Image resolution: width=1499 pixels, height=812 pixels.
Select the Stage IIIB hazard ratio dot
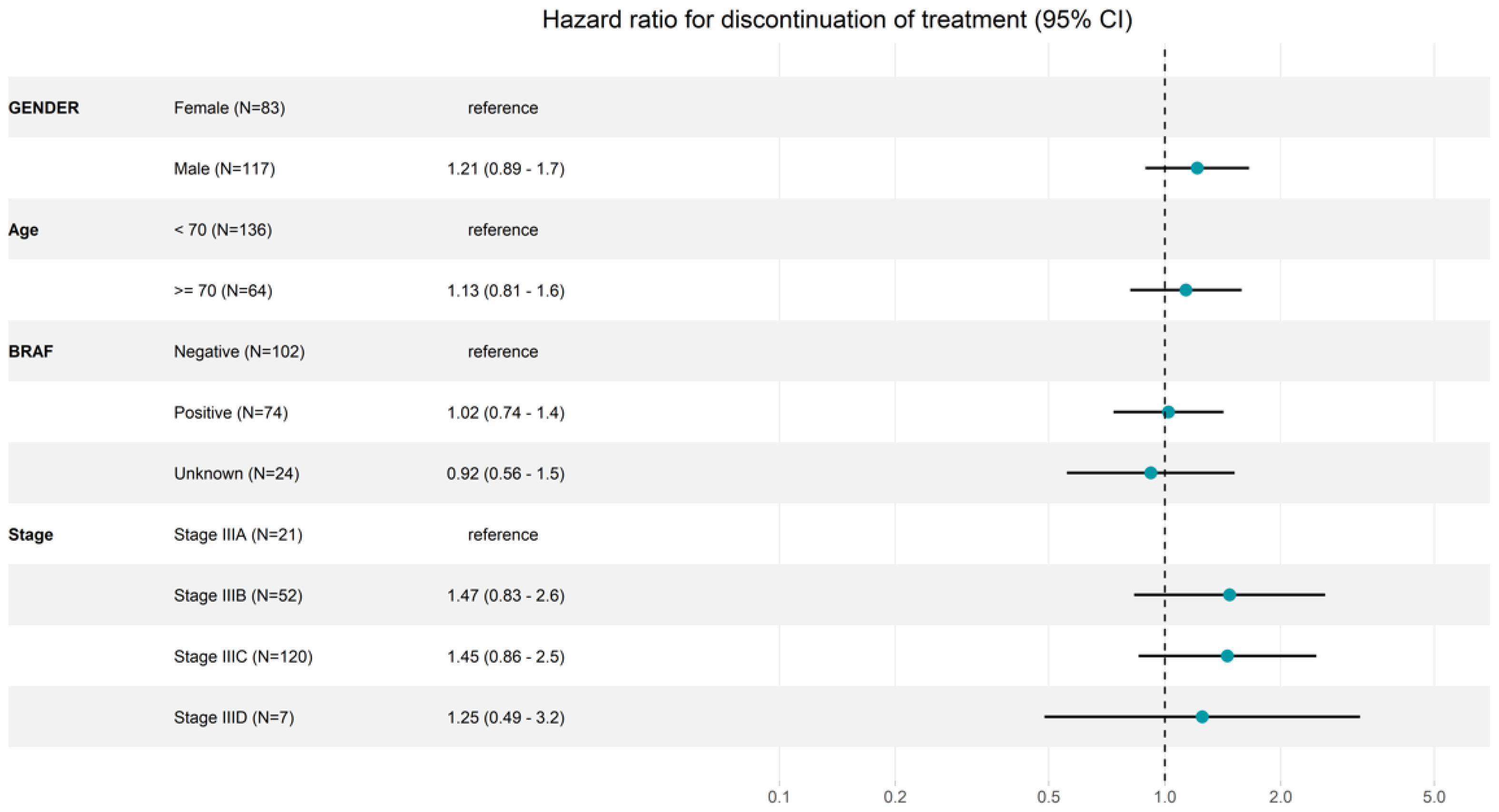tap(1229, 595)
